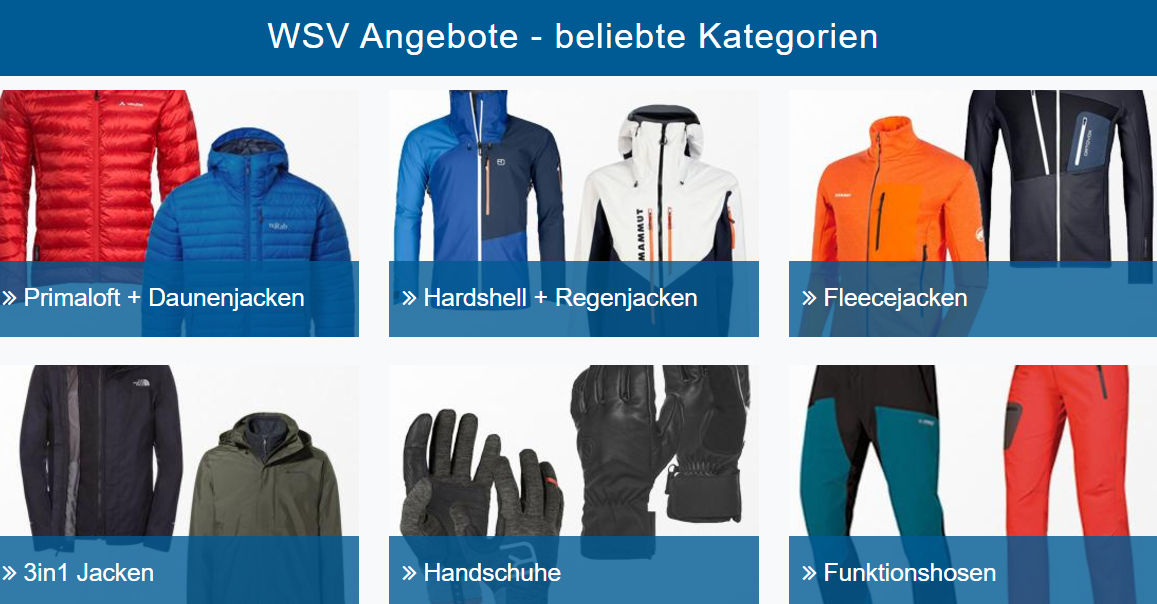
Task: Go to the Fleecejacken category
Action: tap(895, 298)
